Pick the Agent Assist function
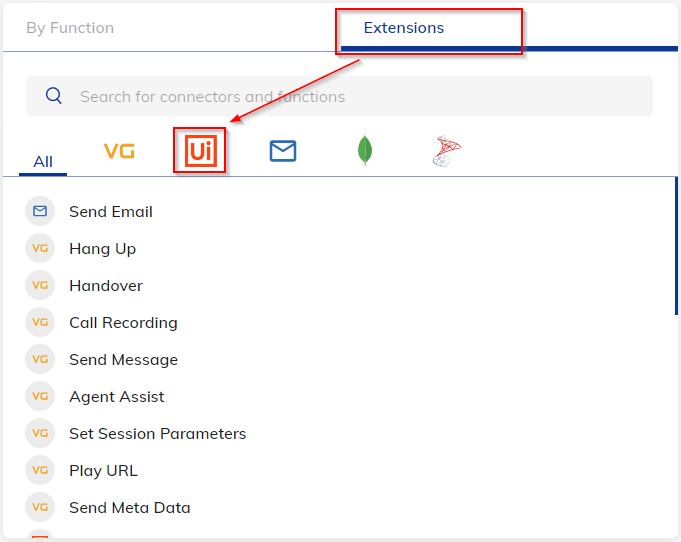Image resolution: width=681 pixels, height=542 pixels. click(117, 397)
